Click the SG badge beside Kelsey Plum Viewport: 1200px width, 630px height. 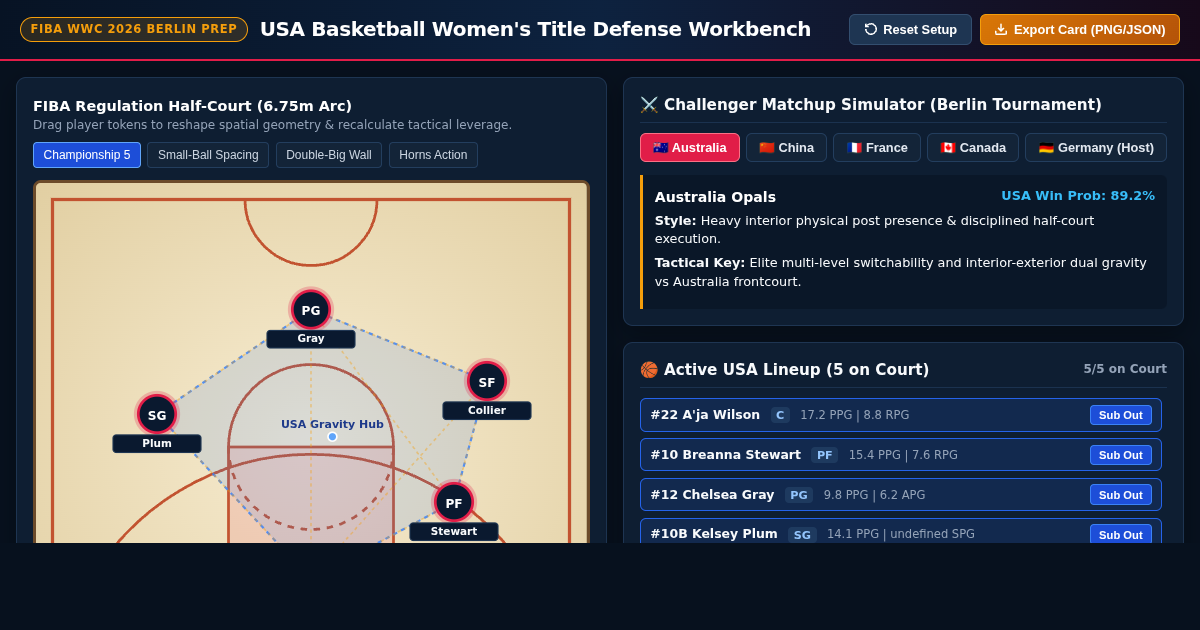click(x=802, y=535)
